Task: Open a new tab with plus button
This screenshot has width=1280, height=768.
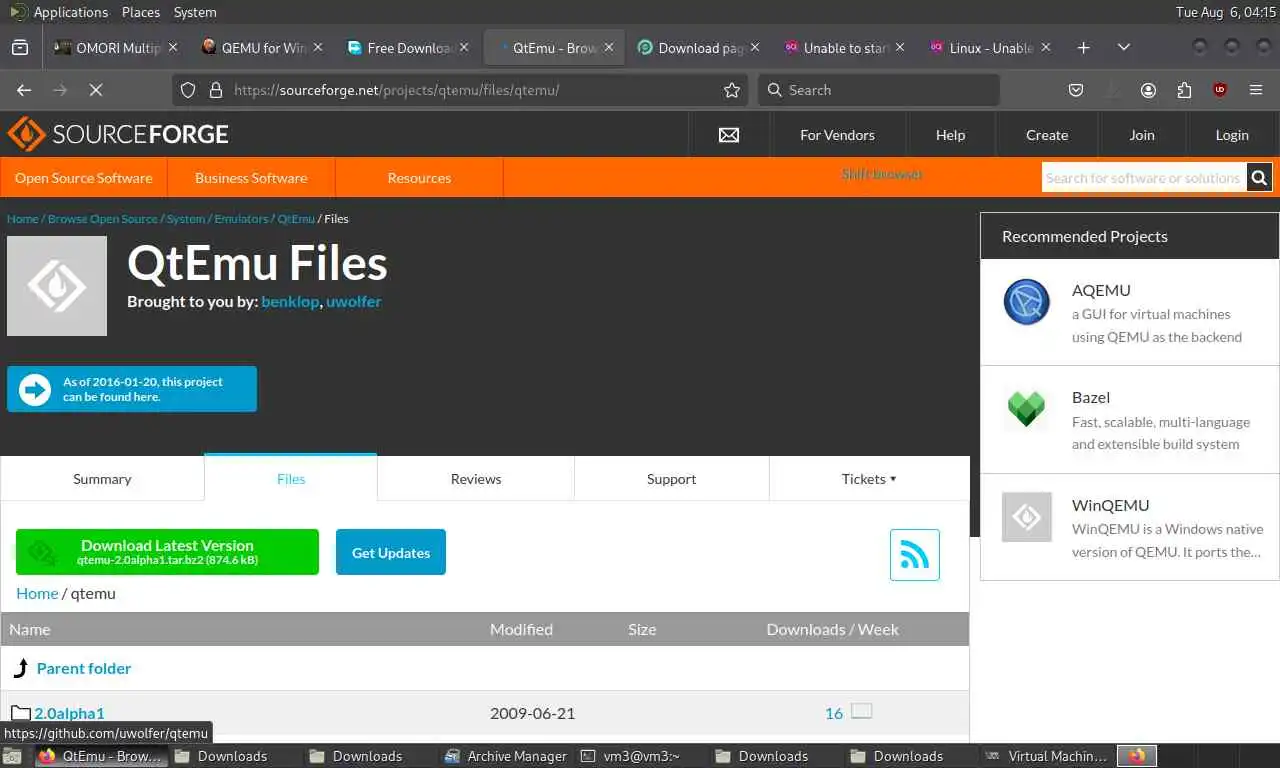Action: pyautogui.click(x=1083, y=47)
